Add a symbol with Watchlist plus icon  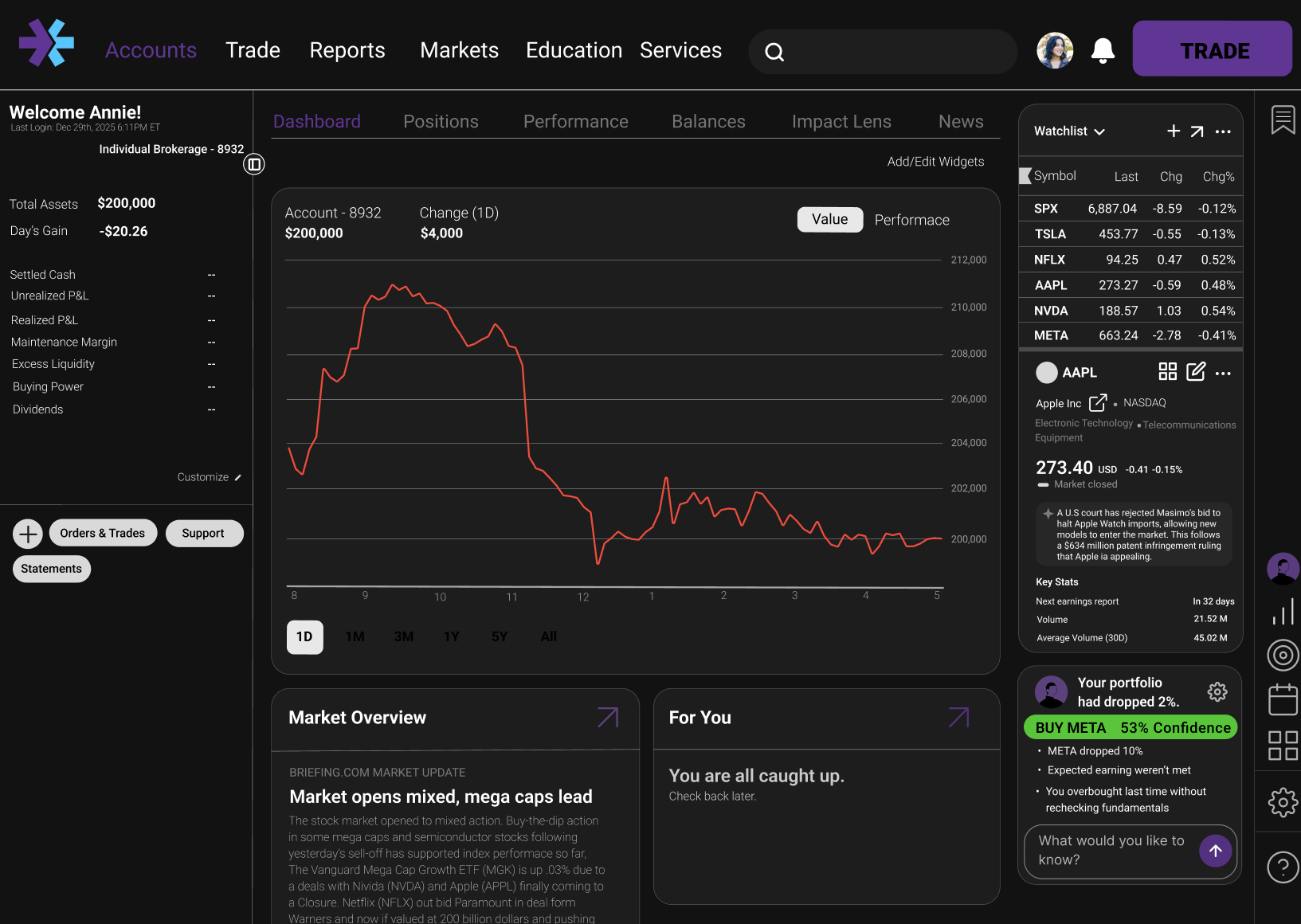tap(1174, 131)
